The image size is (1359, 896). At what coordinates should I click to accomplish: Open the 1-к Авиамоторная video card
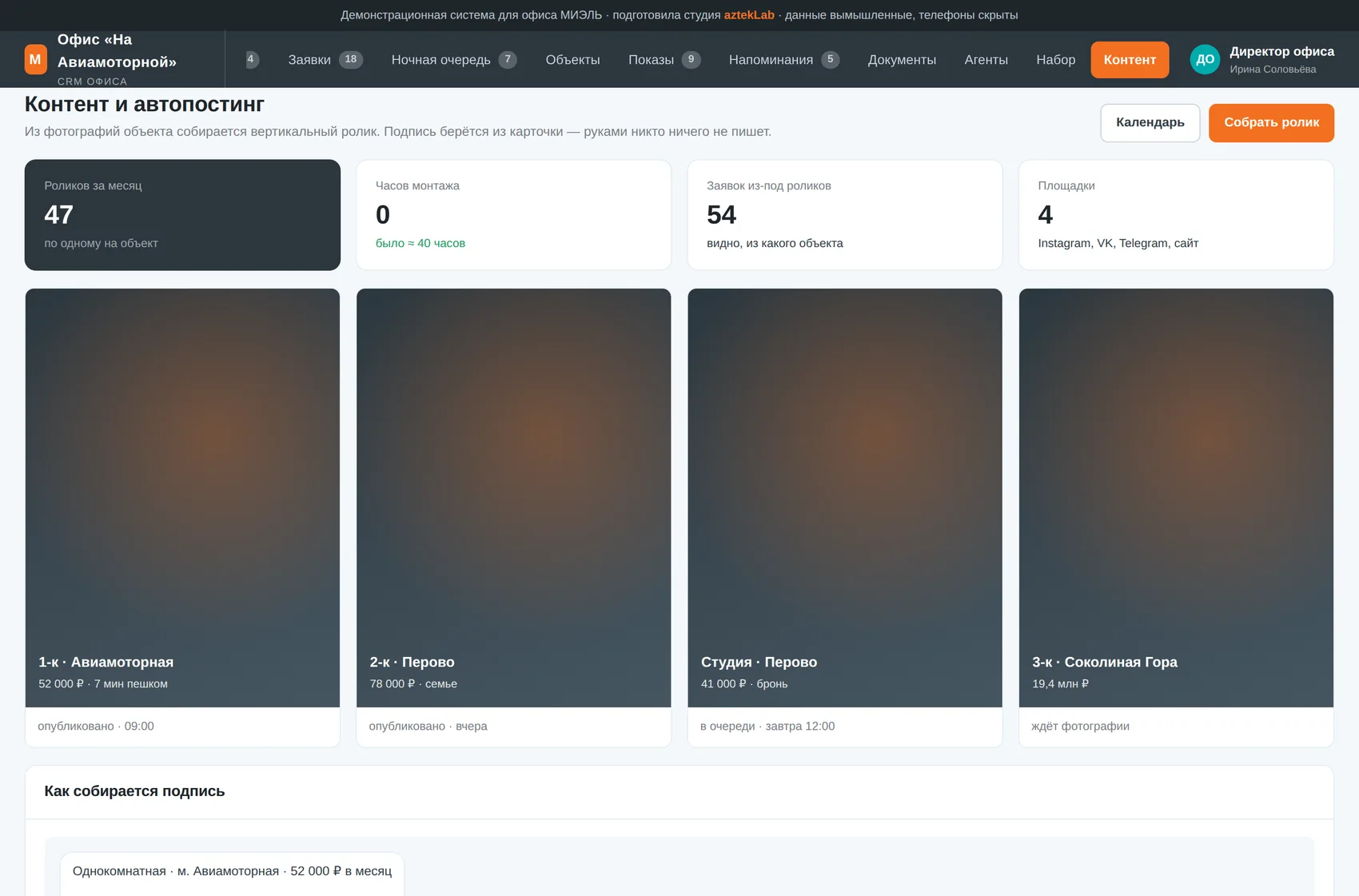pos(182,518)
